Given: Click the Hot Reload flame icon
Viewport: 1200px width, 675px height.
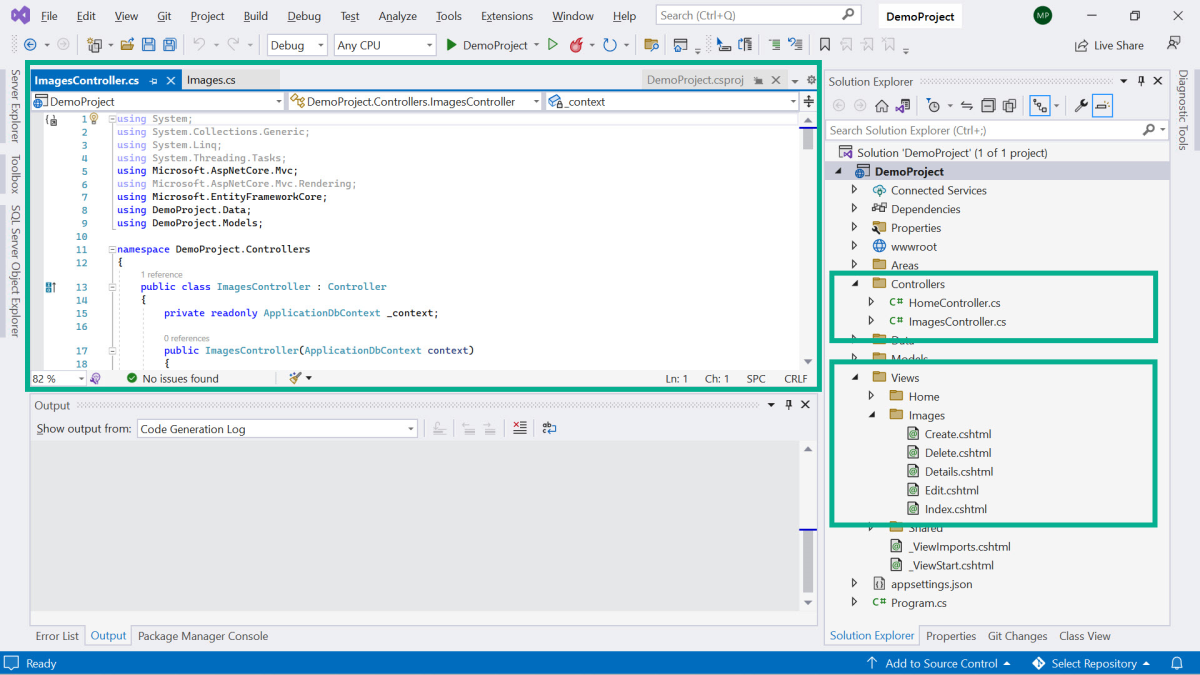Looking at the screenshot, I should tap(576, 45).
